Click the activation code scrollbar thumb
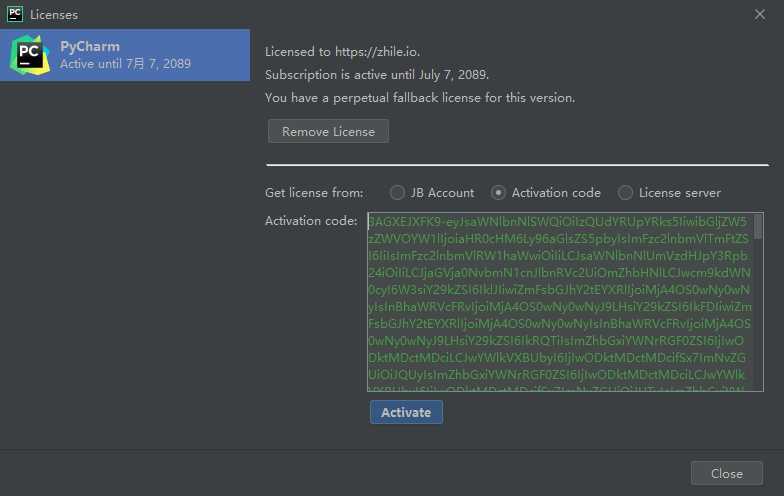The height and width of the screenshot is (496, 784). 758,226
